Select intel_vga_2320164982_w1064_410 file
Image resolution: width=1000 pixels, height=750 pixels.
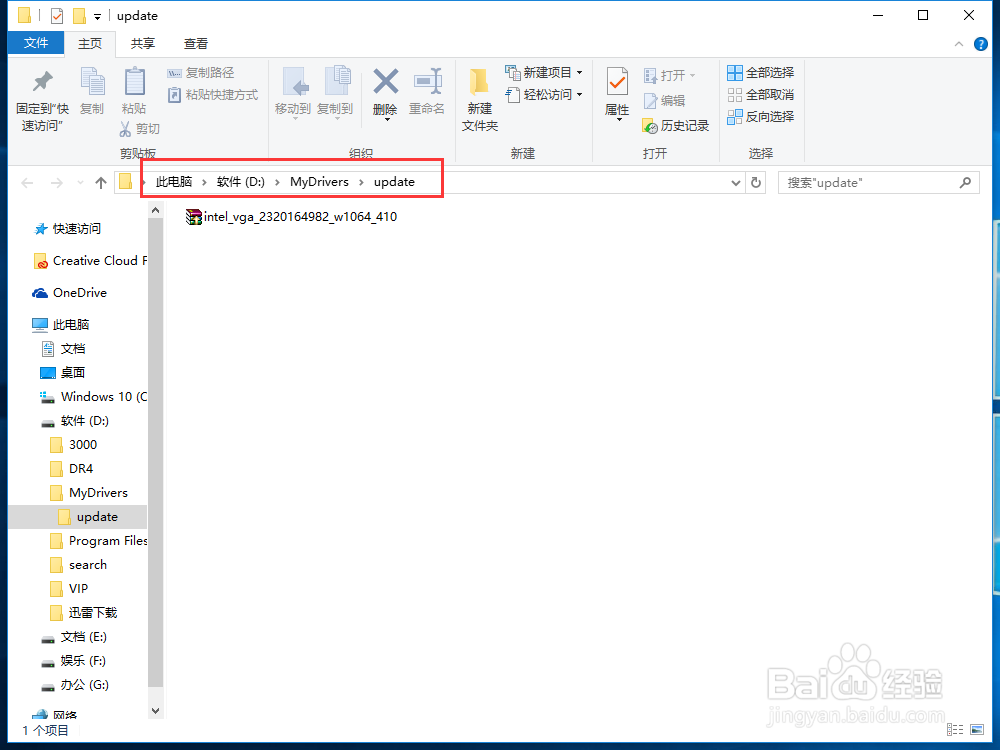tap(291, 217)
